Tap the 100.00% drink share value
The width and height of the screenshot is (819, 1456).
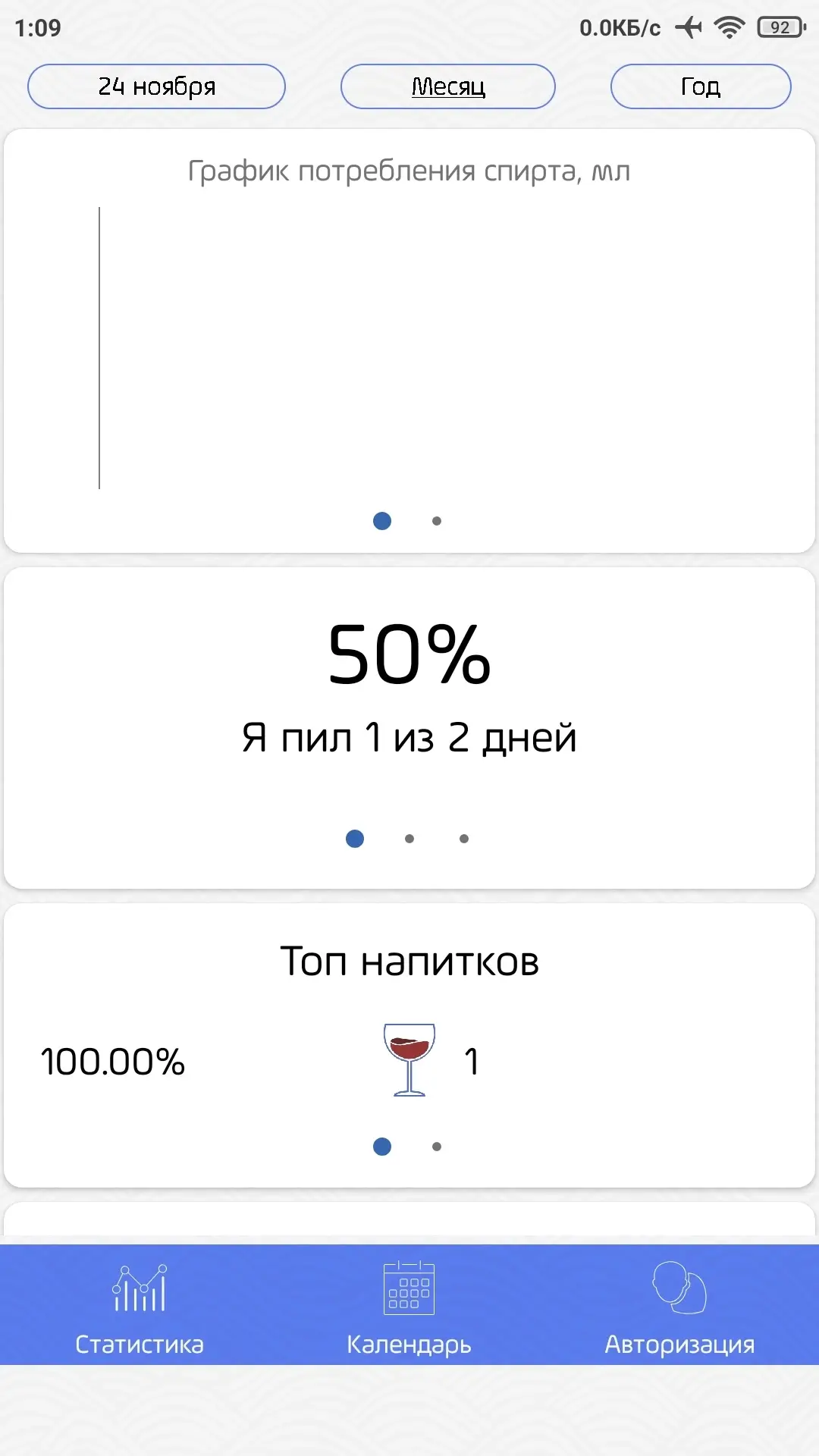click(113, 1062)
